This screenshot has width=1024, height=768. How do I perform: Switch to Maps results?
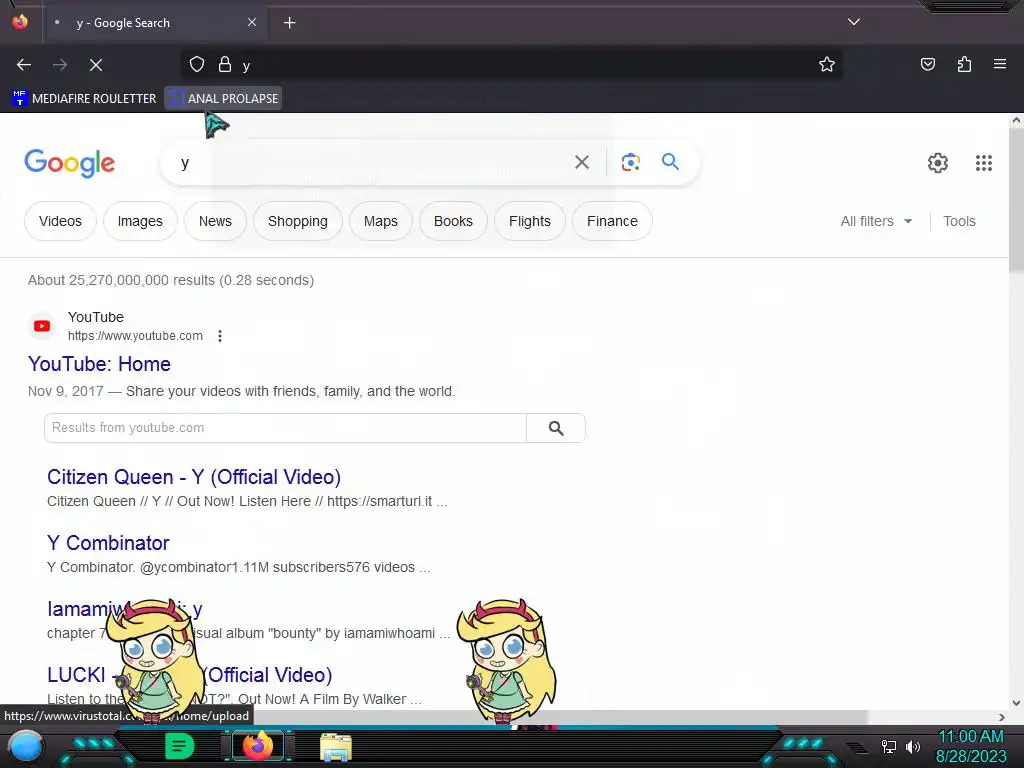click(381, 221)
